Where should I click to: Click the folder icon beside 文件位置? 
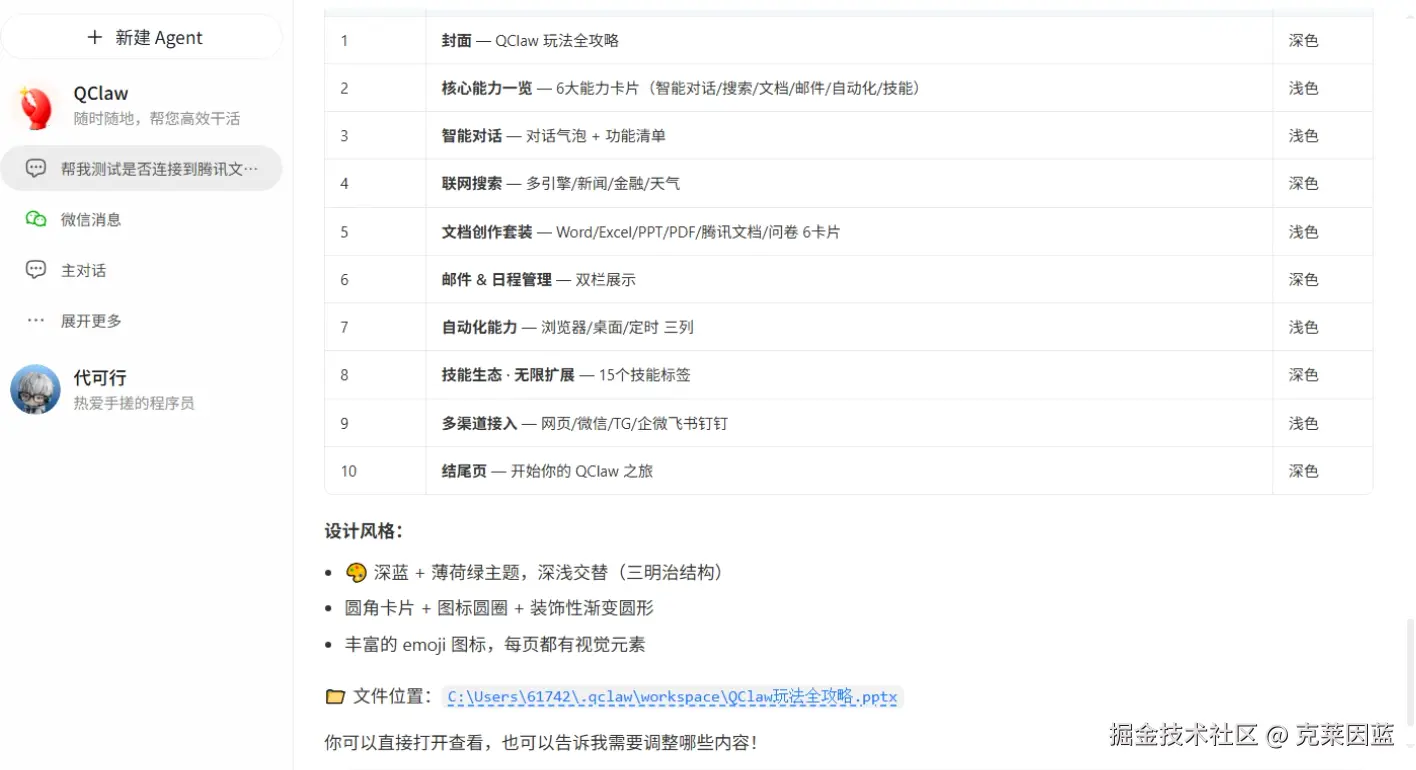pyautogui.click(x=335, y=697)
